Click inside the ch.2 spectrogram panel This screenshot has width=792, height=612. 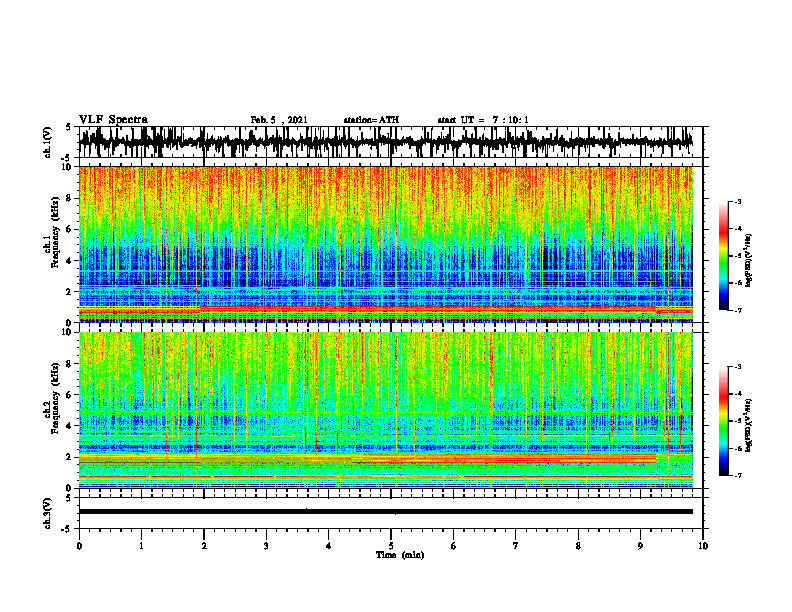click(x=386, y=410)
